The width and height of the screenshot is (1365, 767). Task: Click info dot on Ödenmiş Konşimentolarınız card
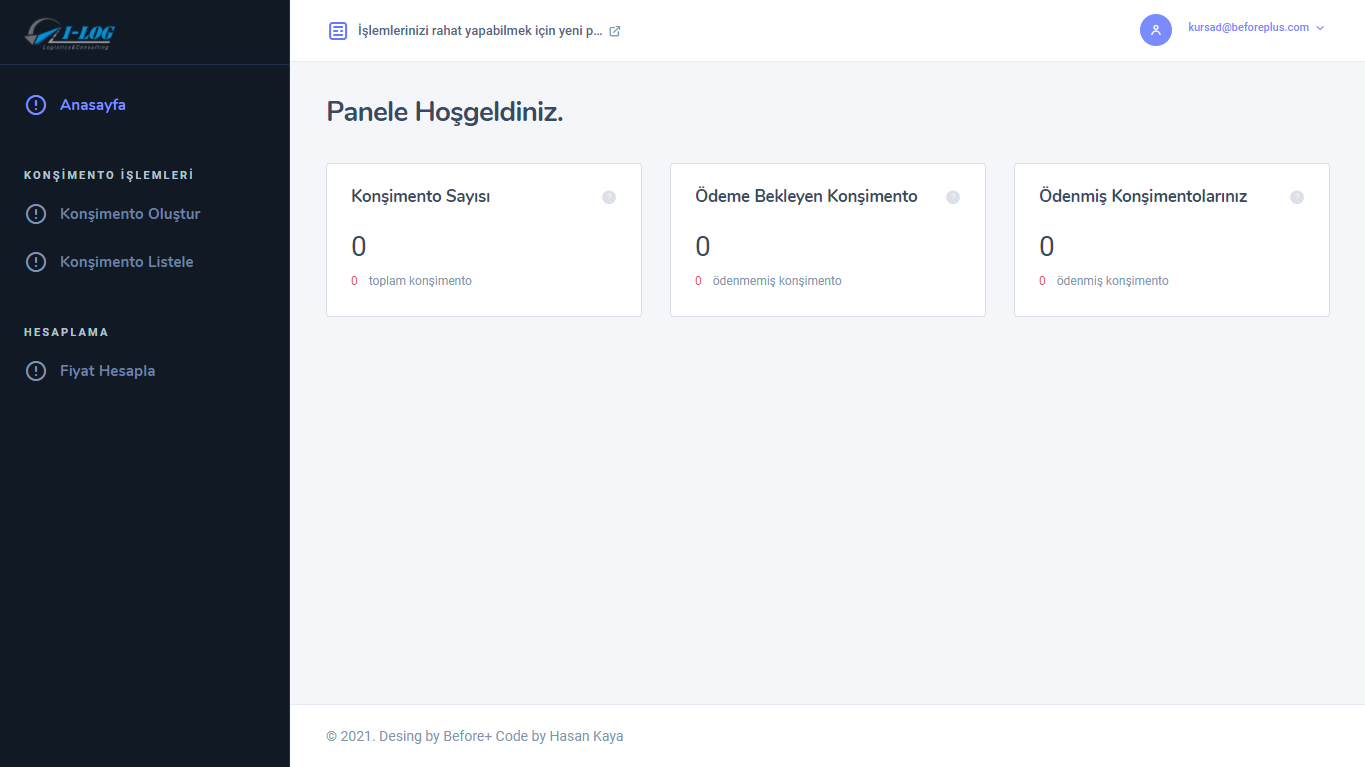[x=1297, y=197]
